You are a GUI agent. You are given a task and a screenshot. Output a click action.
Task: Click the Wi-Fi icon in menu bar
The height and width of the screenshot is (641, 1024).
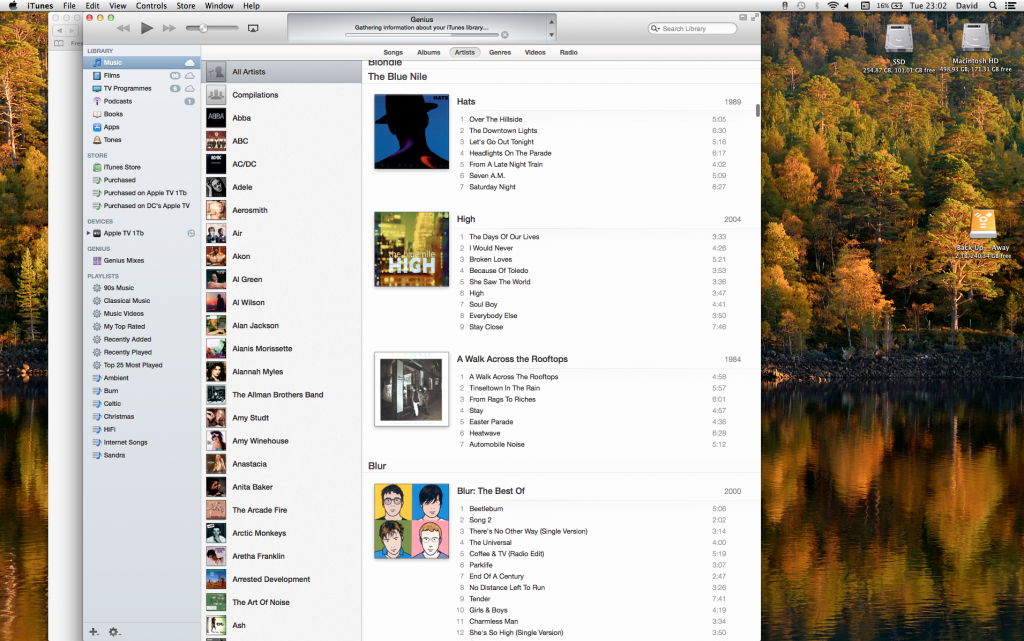tap(833, 6)
